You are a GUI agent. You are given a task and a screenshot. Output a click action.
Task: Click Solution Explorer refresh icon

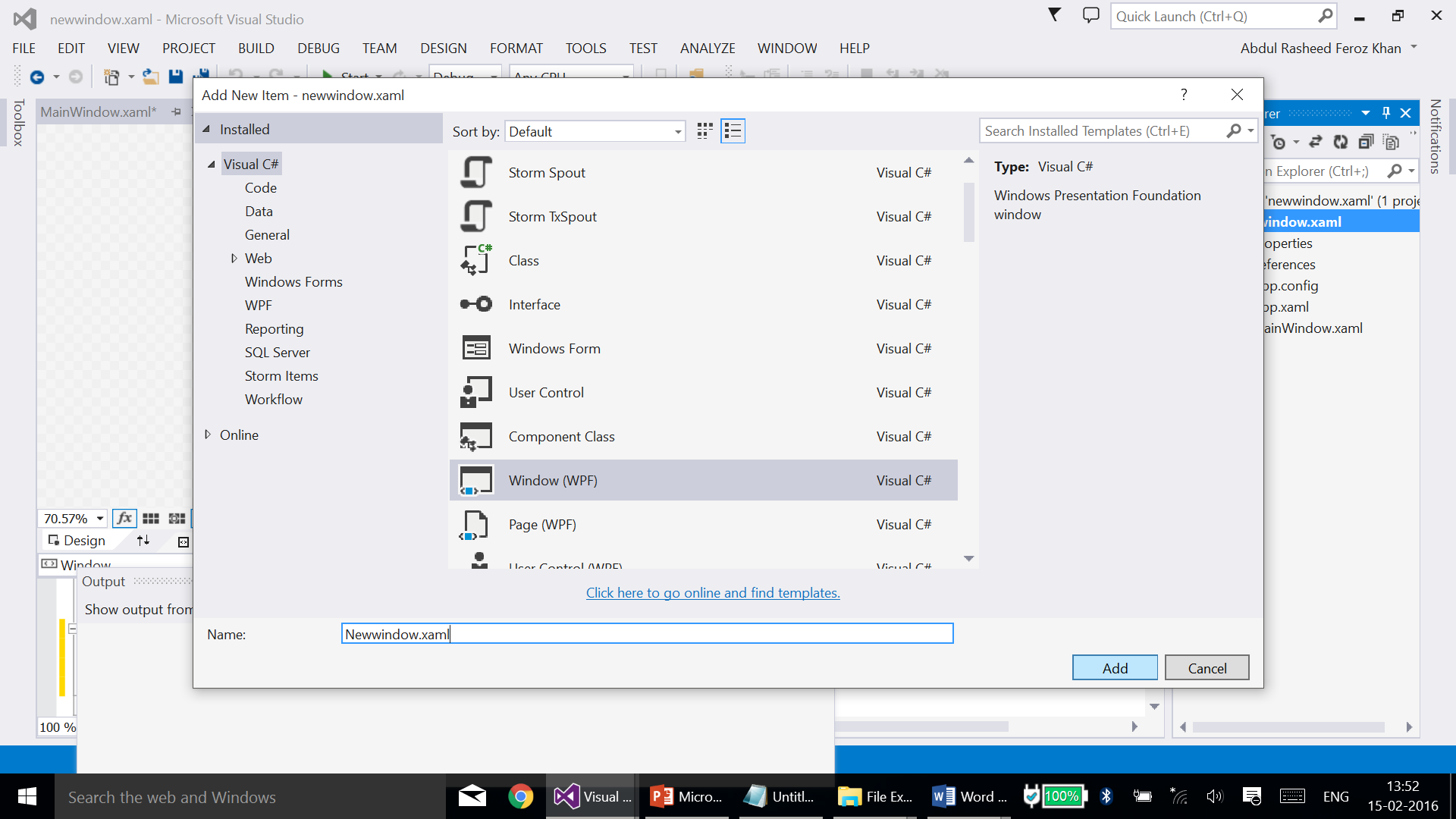[1341, 142]
